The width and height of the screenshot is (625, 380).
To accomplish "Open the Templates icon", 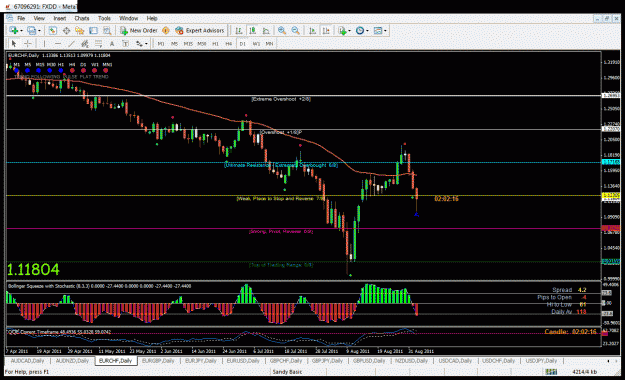I will click(377, 30).
